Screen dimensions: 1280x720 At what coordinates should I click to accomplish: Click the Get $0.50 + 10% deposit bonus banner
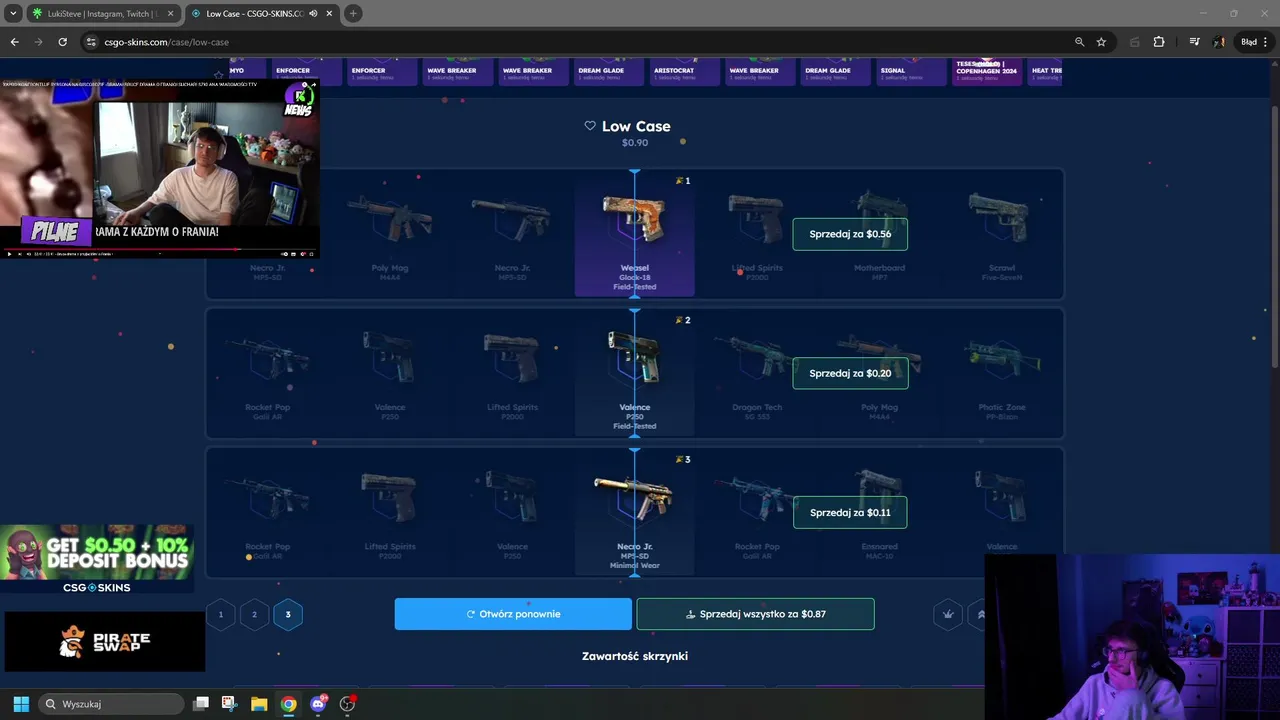[x=97, y=559]
